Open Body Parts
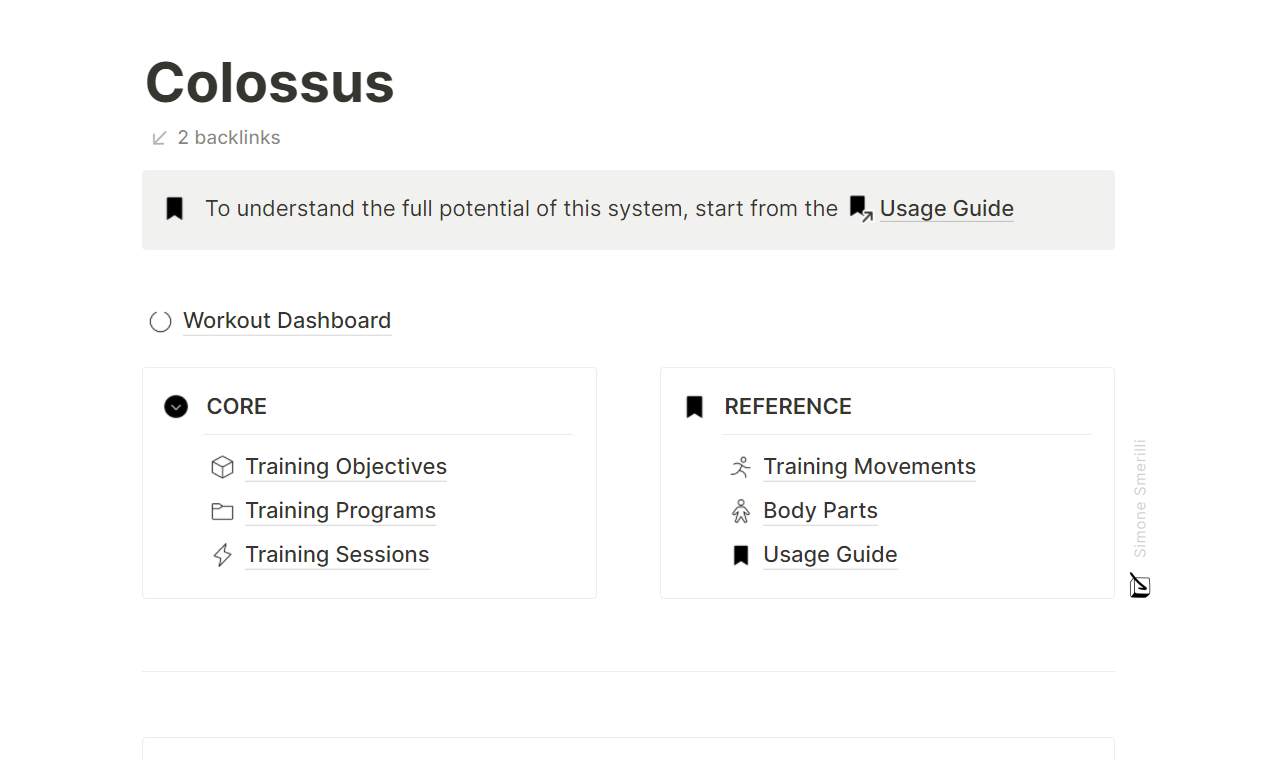 pyautogui.click(x=820, y=510)
